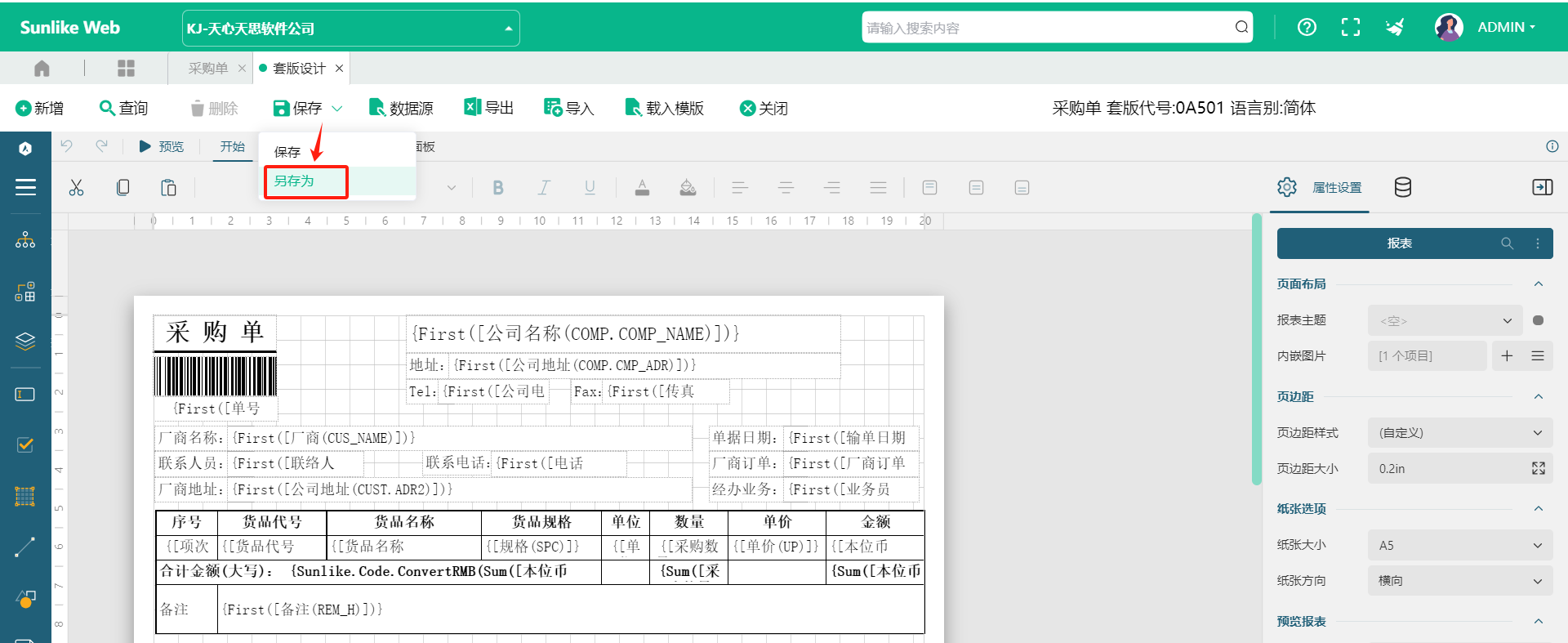Image resolution: width=1568 pixels, height=643 pixels.
Task: Switch to the 采购单 tab
Action: point(207,69)
